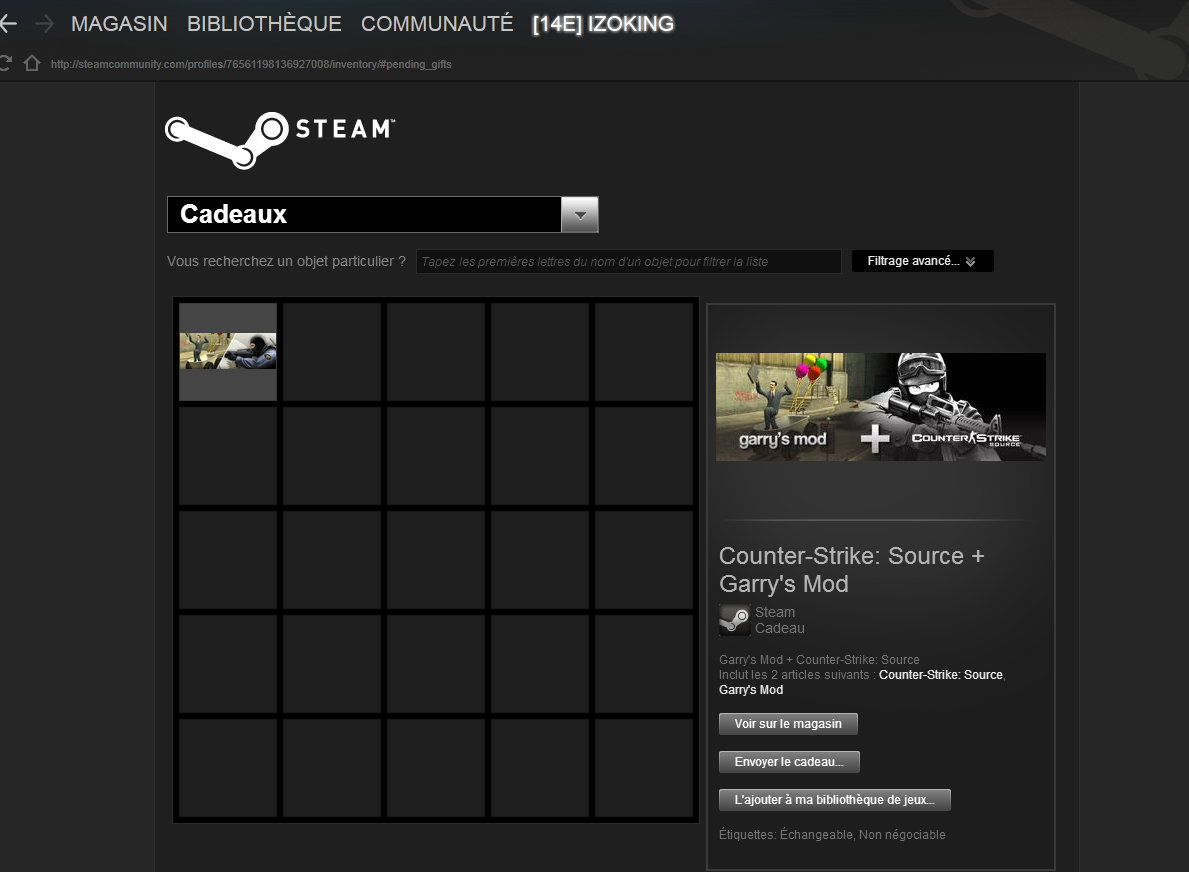Click the Étiquettes: Échangeable, Non négociable text
Viewport: 1189px width, 872px height.
(x=832, y=835)
